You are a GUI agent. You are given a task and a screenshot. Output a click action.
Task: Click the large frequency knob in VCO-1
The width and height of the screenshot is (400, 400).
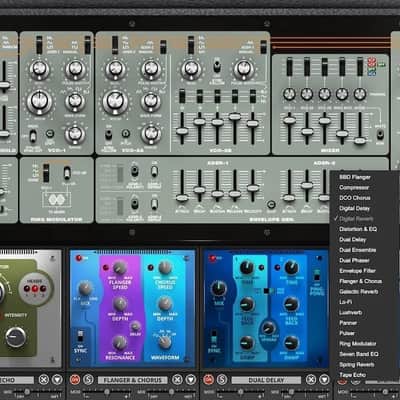39,102
